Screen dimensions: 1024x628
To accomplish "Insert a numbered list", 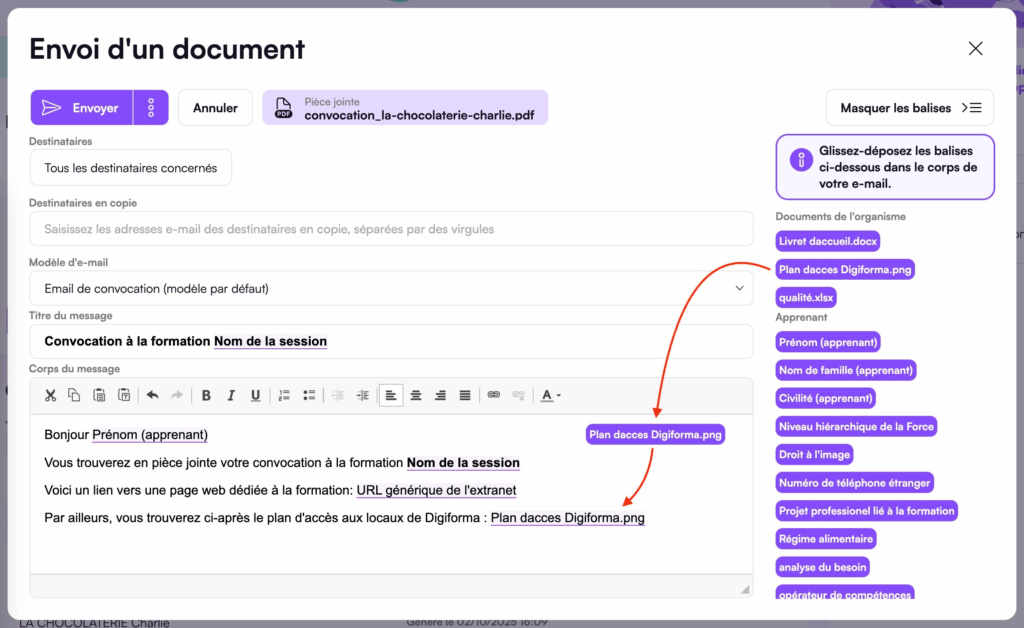I will click(x=284, y=395).
